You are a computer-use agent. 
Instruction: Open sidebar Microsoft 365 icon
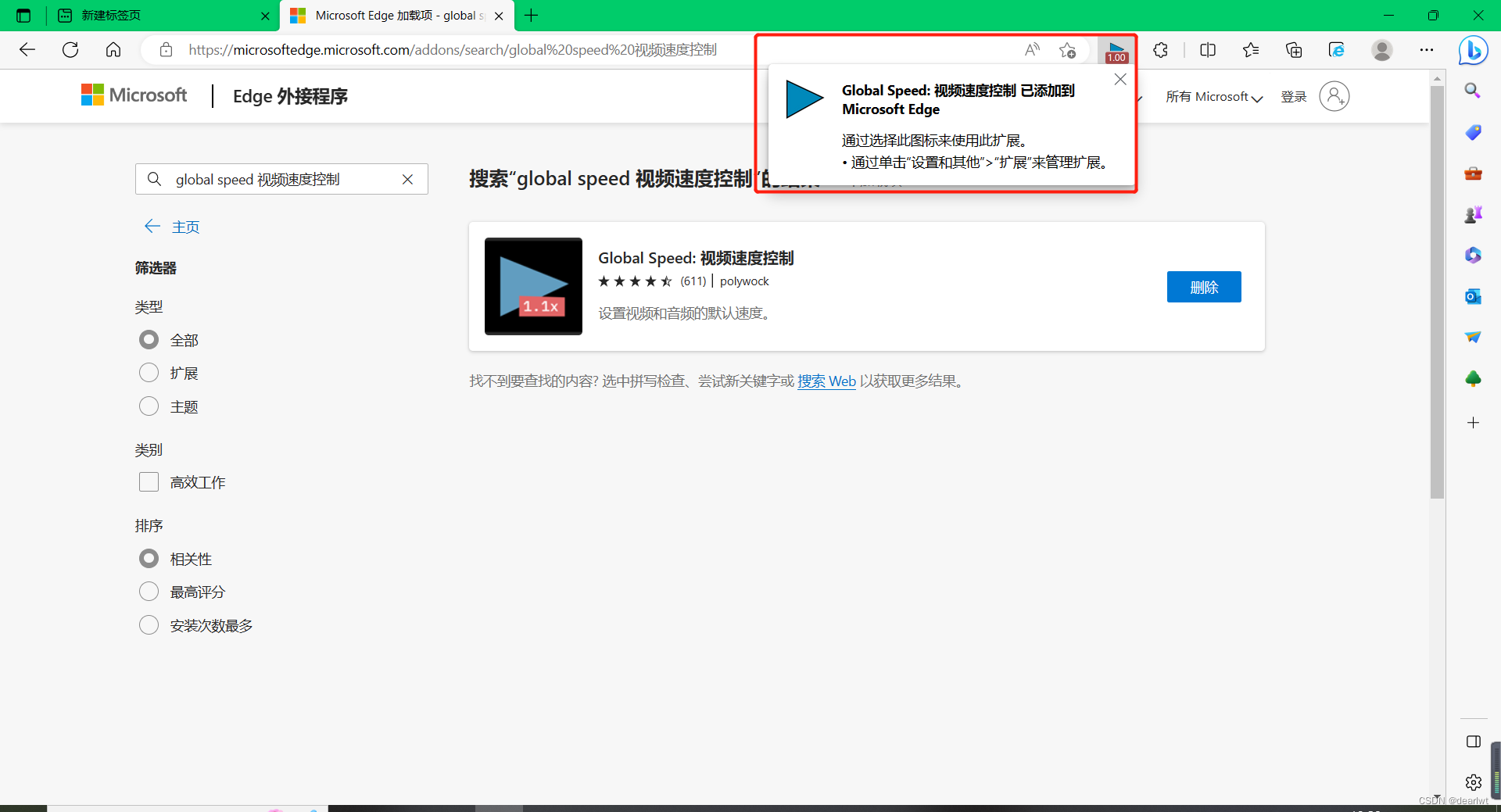[1473, 256]
